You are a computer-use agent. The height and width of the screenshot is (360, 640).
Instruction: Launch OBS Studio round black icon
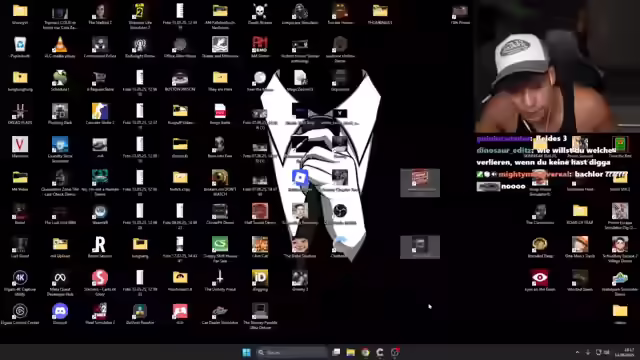click(x=340, y=211)
